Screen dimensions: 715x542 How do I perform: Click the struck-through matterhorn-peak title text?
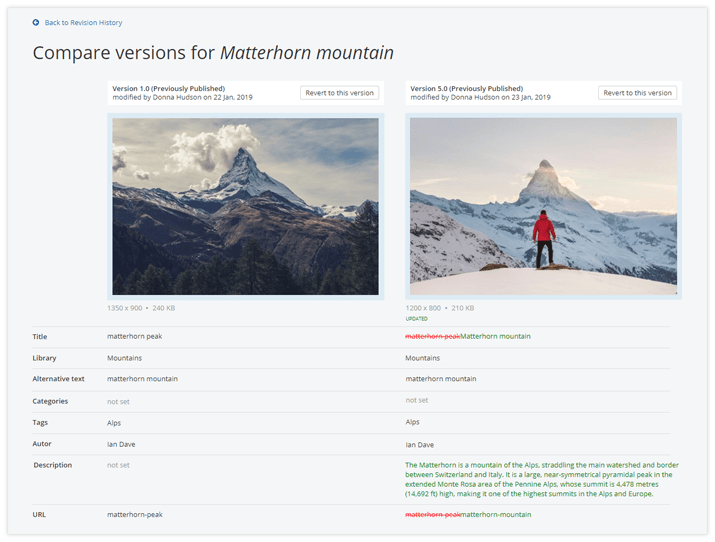432,337
